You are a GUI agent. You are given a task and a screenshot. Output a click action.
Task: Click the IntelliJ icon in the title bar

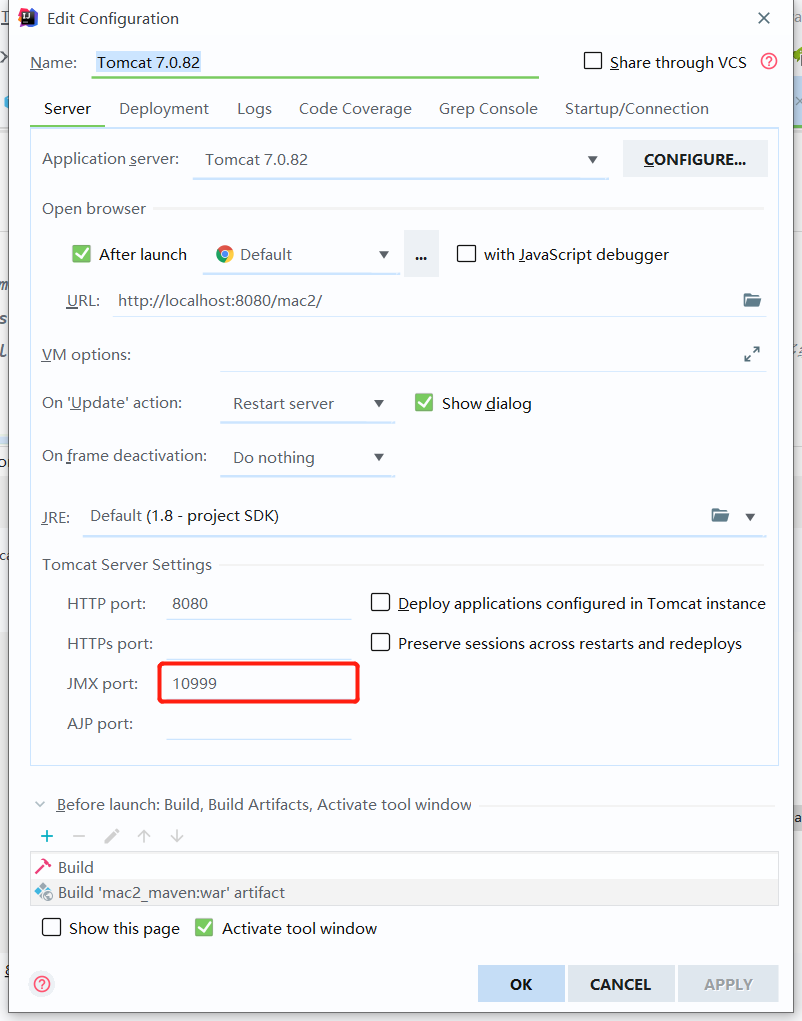27,18
